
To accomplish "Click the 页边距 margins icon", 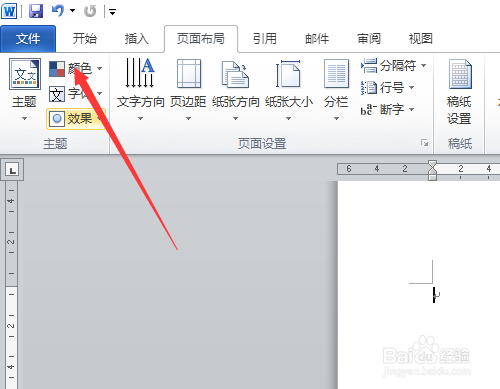I will (189, 73).
